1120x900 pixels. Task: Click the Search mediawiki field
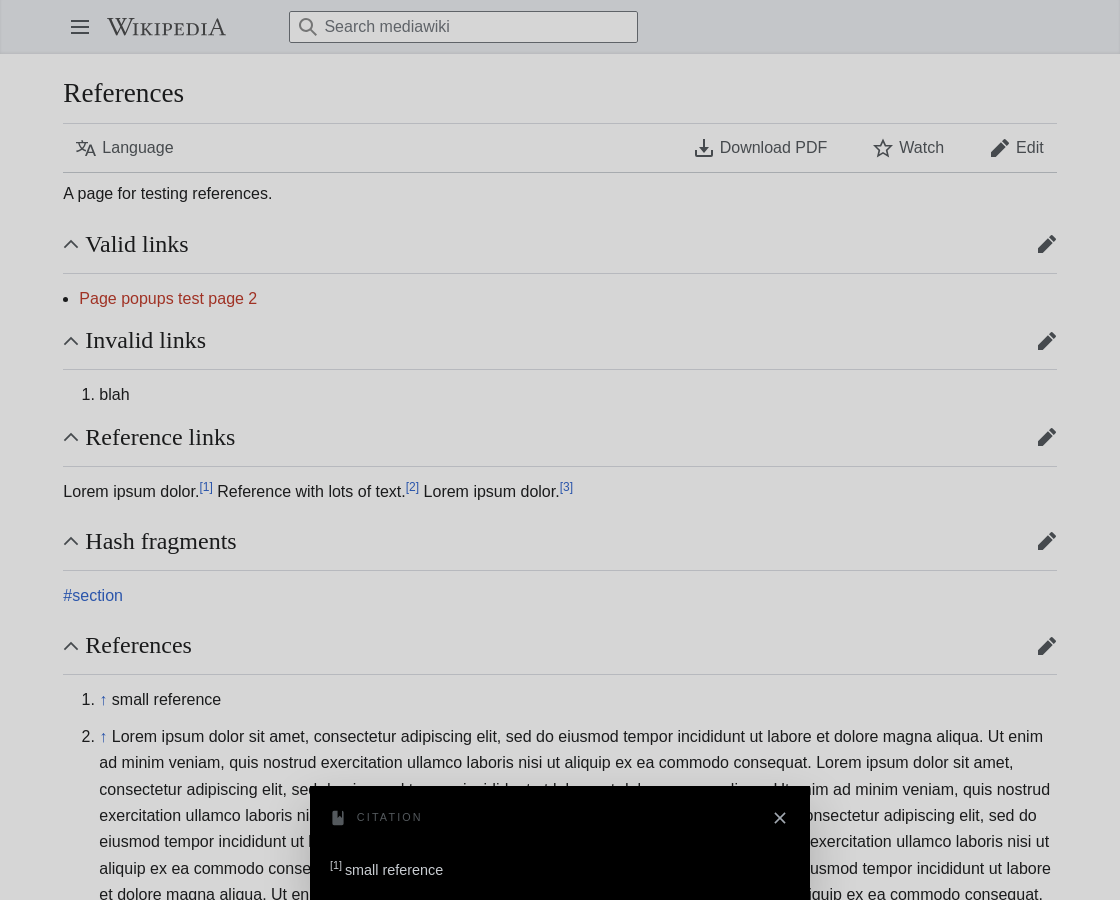click(463, 27)
